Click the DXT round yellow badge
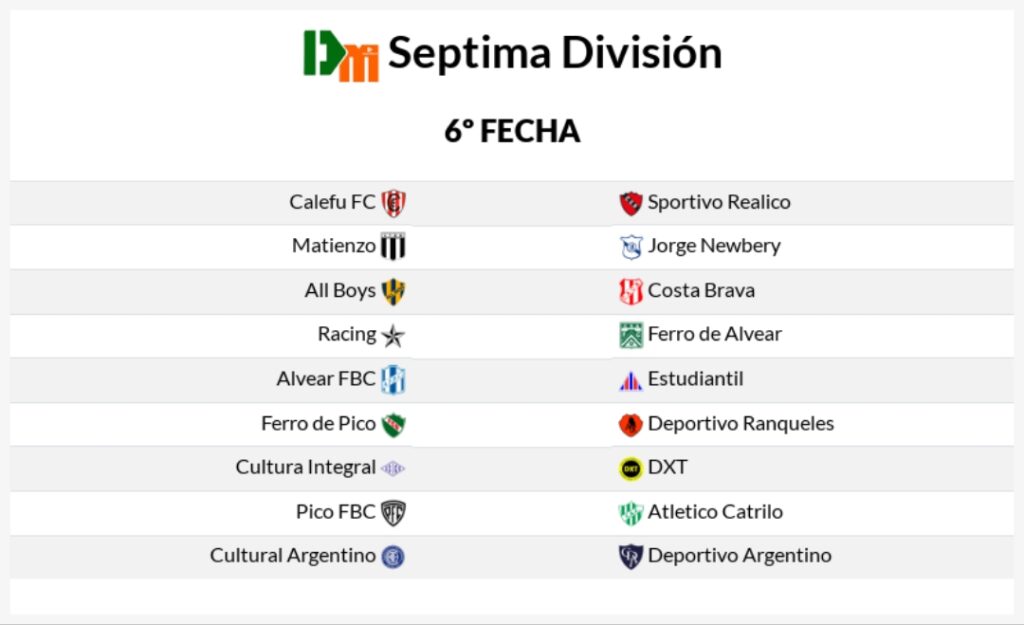The image size is (1024, 625). coord(630,467)
